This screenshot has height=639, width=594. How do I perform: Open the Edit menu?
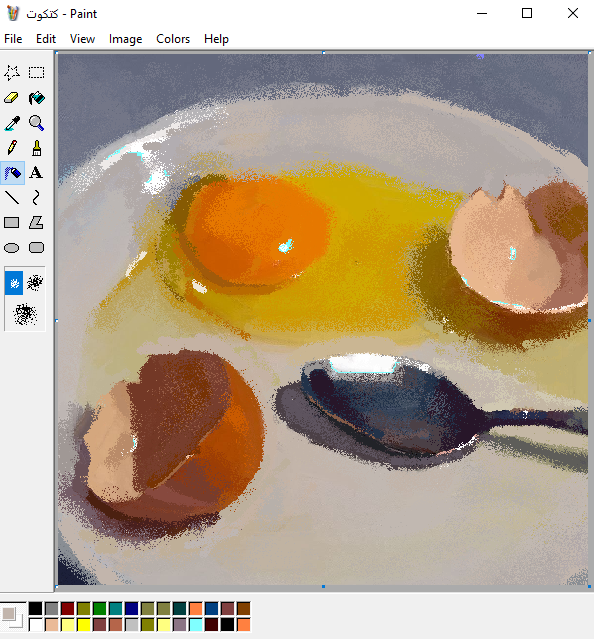click(x=46, y=39)
